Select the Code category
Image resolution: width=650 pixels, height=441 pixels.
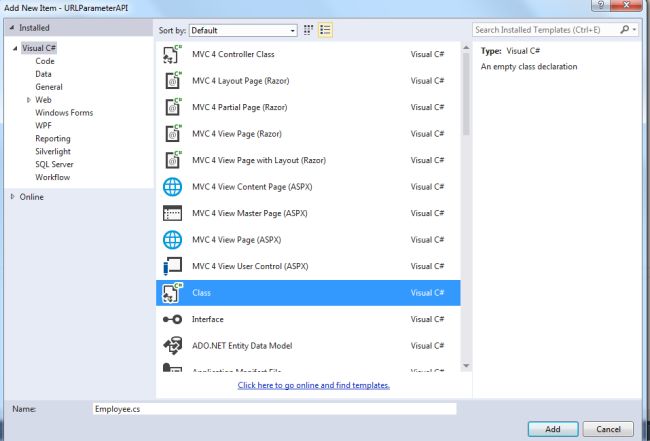pos(45,61)
